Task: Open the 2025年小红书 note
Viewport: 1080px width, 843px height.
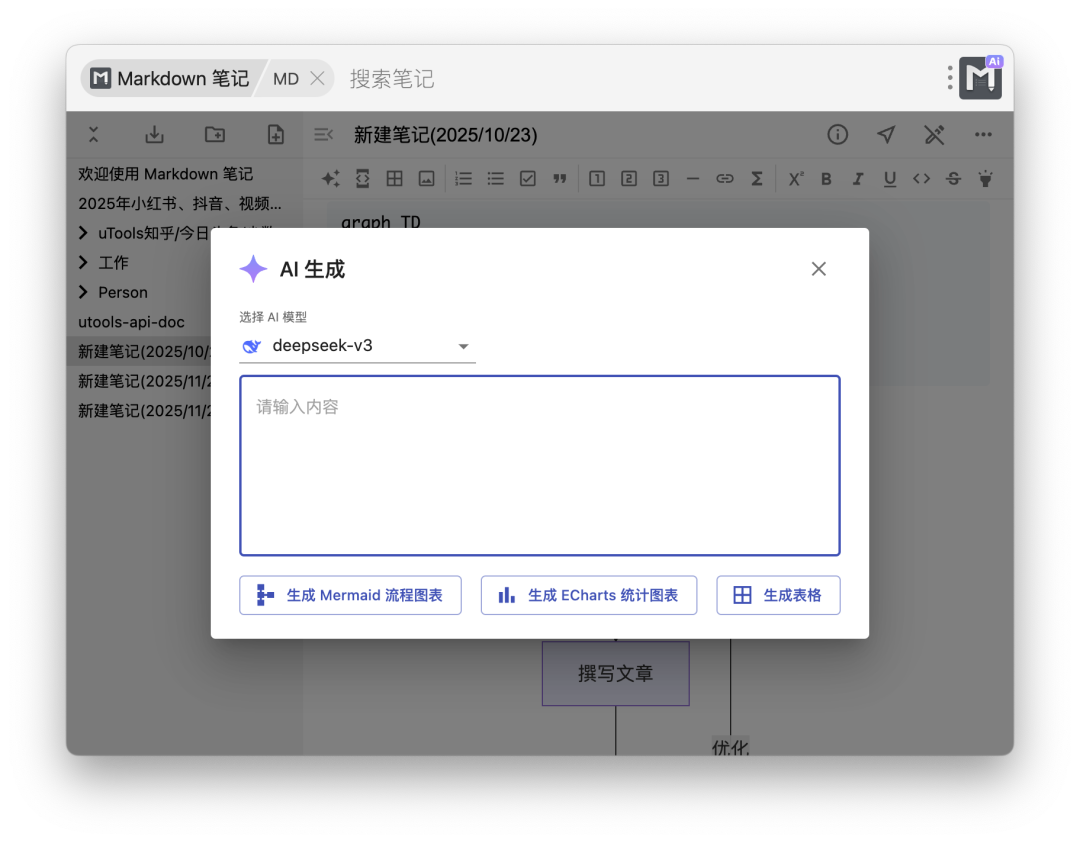Action: coord(180,203)
